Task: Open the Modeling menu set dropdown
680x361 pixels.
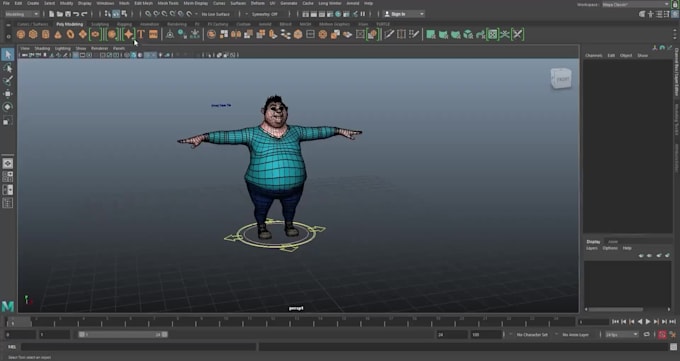Action: [22, 14]
